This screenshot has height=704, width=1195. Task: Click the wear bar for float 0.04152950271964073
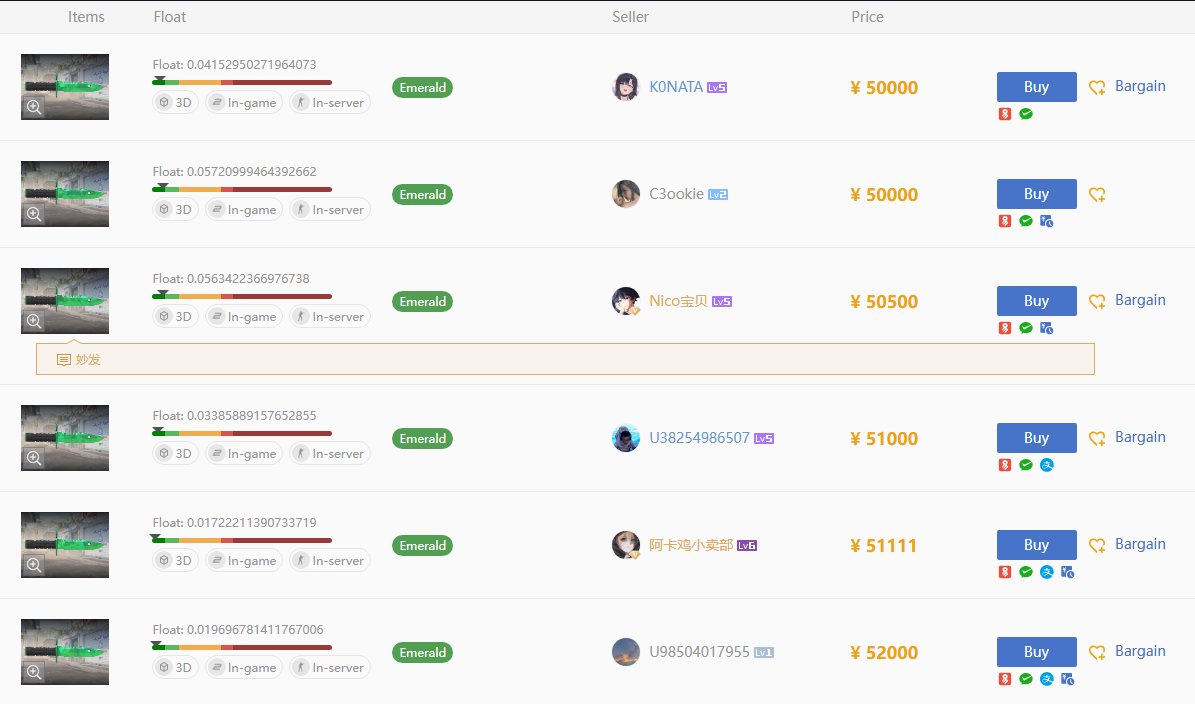pyautogui.click(x=242, y=82)
